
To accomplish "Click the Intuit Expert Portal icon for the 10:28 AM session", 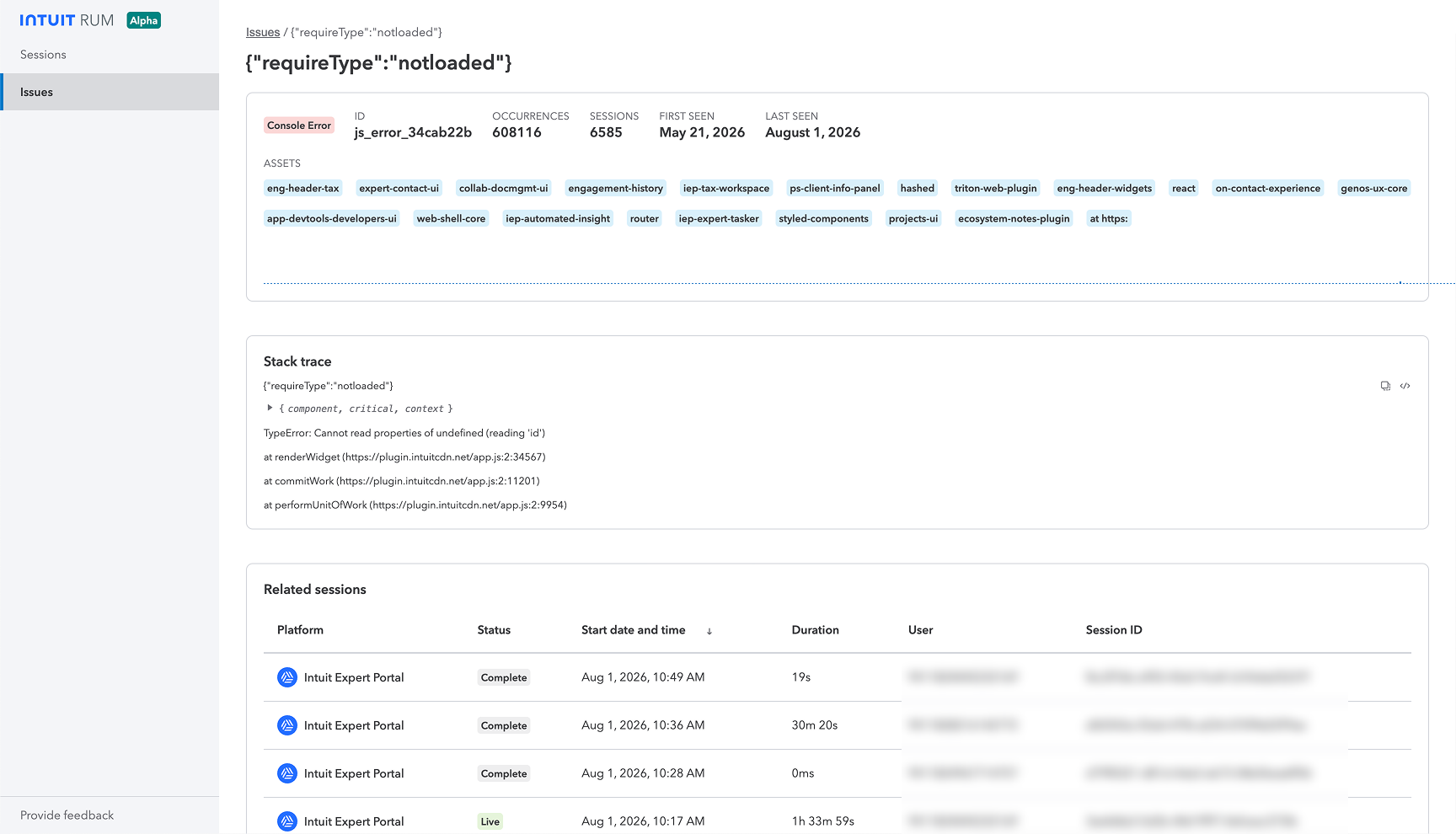I will 287,773.
